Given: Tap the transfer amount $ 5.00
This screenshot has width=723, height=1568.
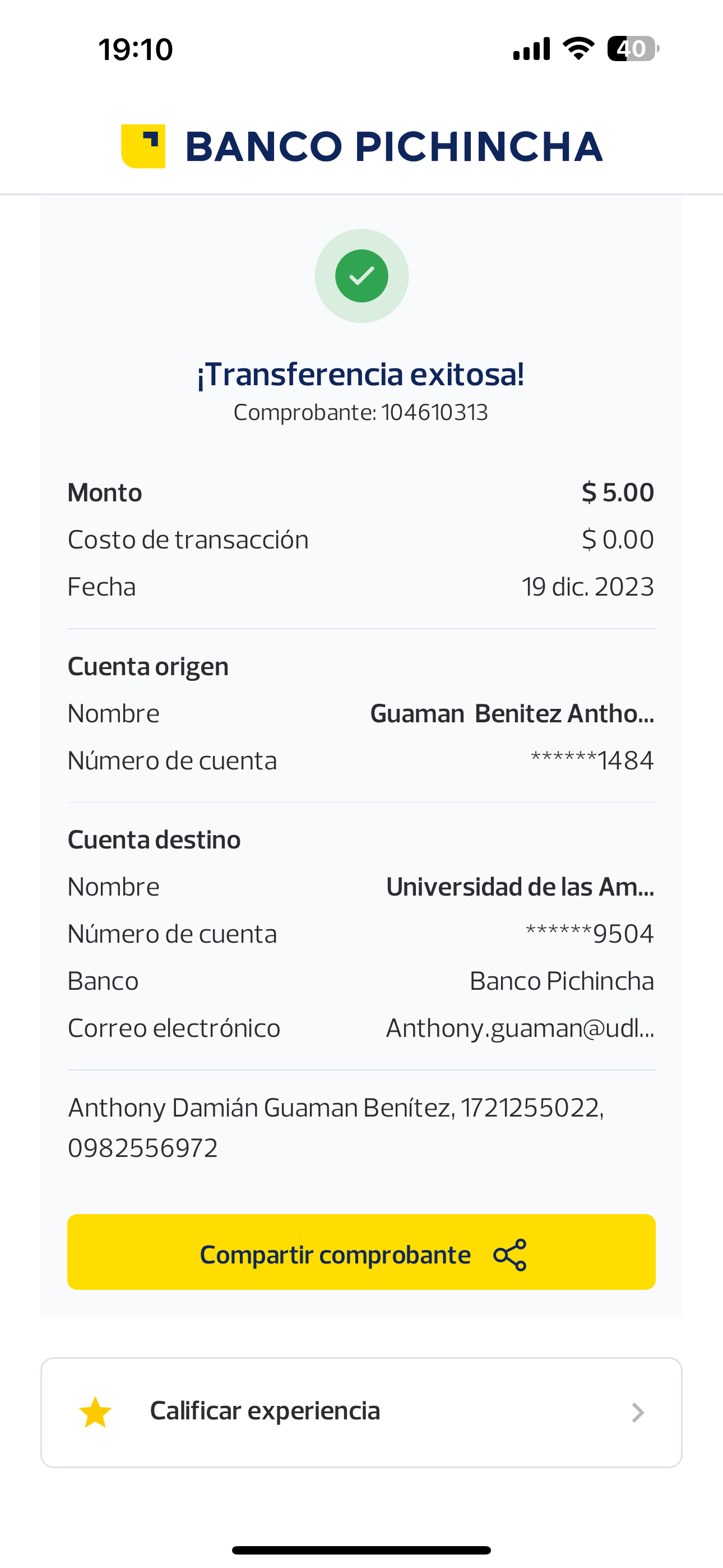Looking at the screenshot, I should 617,492.
